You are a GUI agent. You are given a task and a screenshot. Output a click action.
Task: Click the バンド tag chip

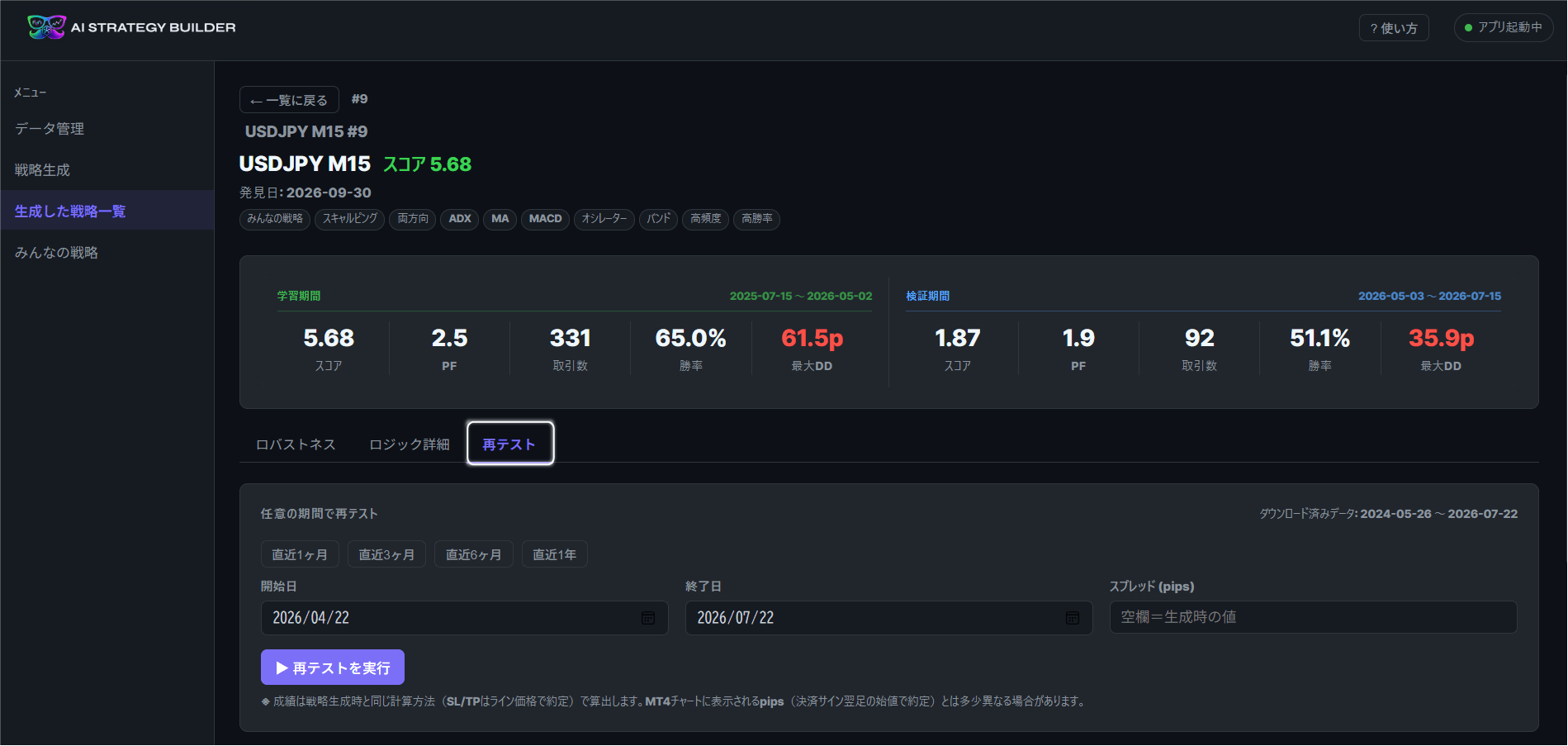659,219
